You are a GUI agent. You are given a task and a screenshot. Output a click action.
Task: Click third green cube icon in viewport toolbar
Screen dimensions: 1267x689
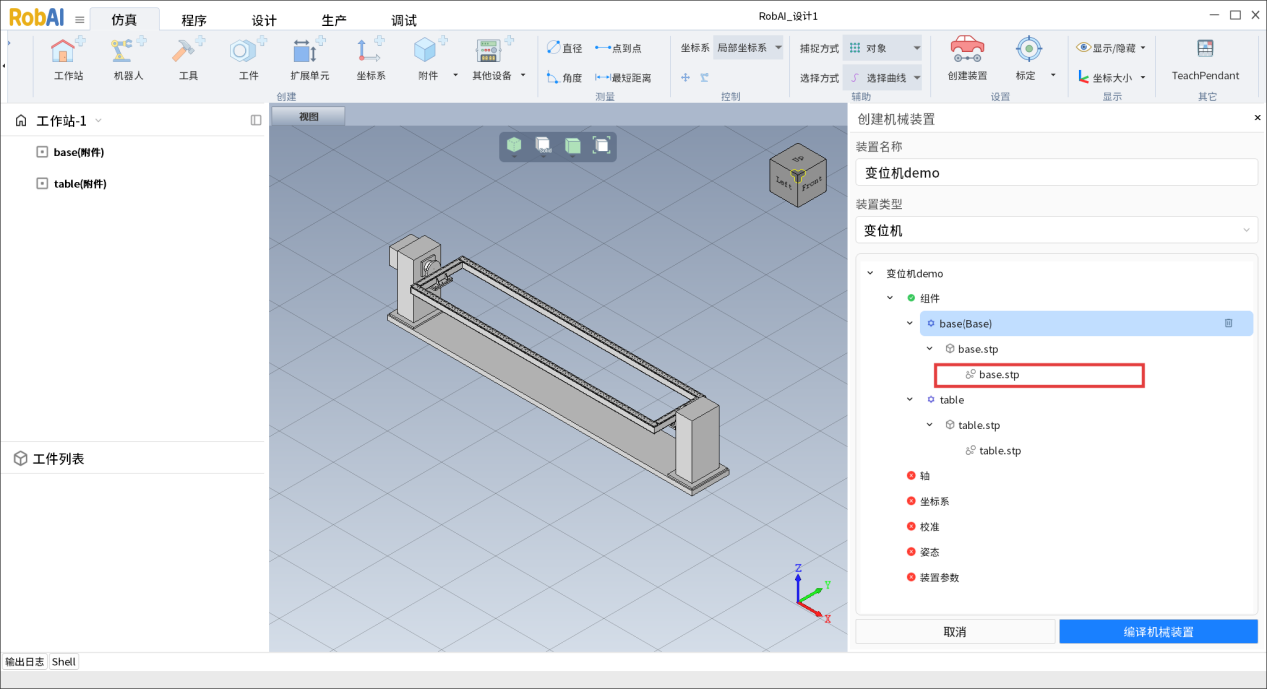click(x=573, y=146)
